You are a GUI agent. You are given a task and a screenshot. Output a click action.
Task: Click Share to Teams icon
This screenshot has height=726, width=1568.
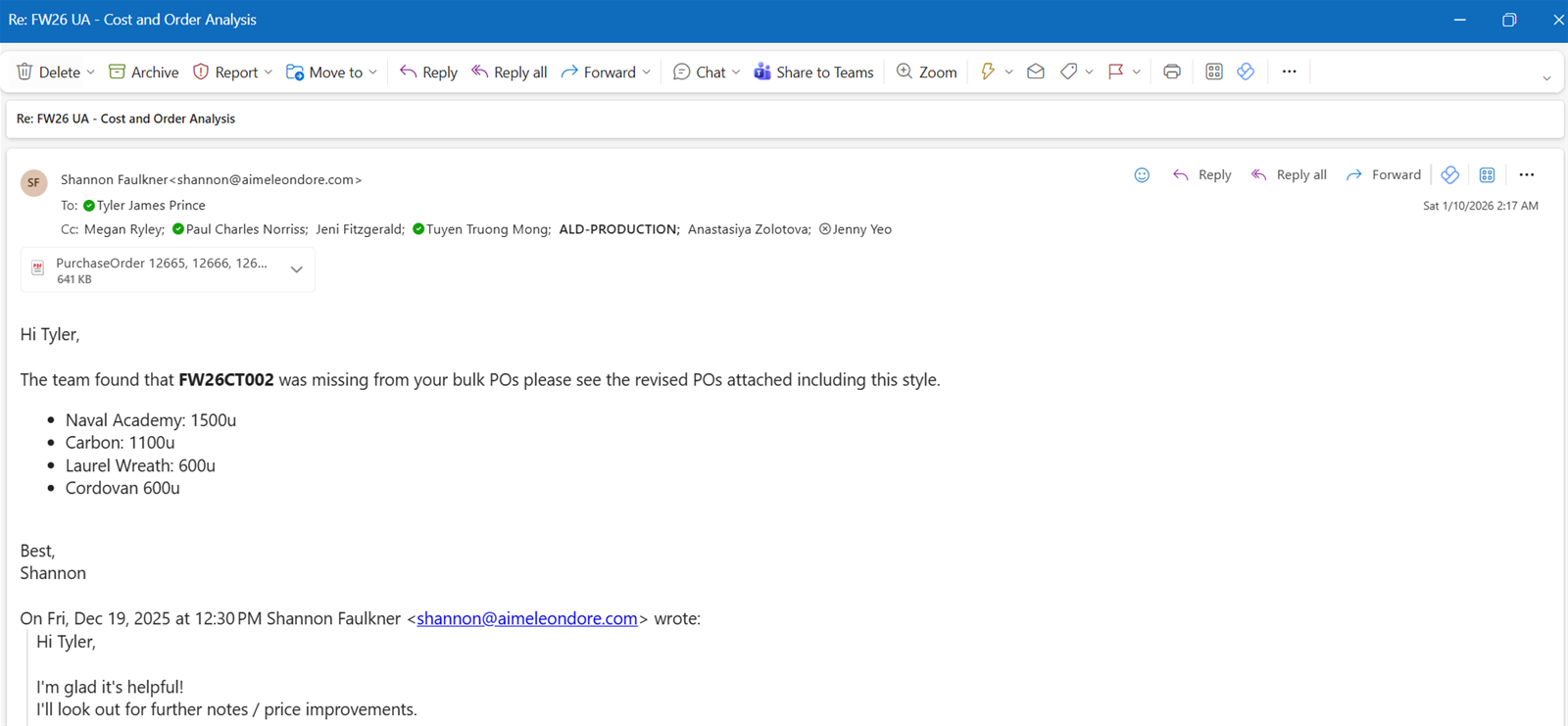813,73
